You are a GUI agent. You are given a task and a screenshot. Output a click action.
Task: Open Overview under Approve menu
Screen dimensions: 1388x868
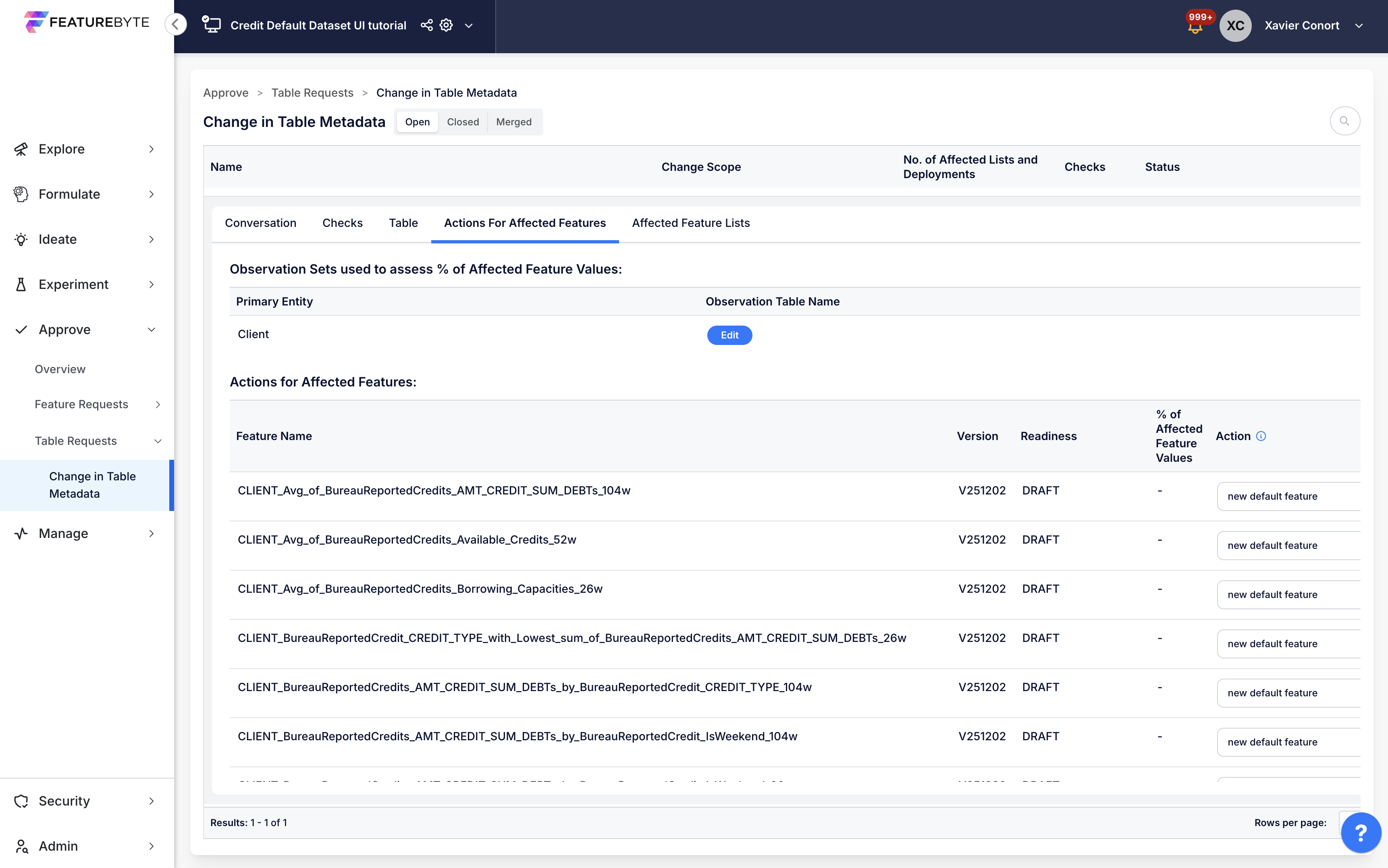point(60,369)
